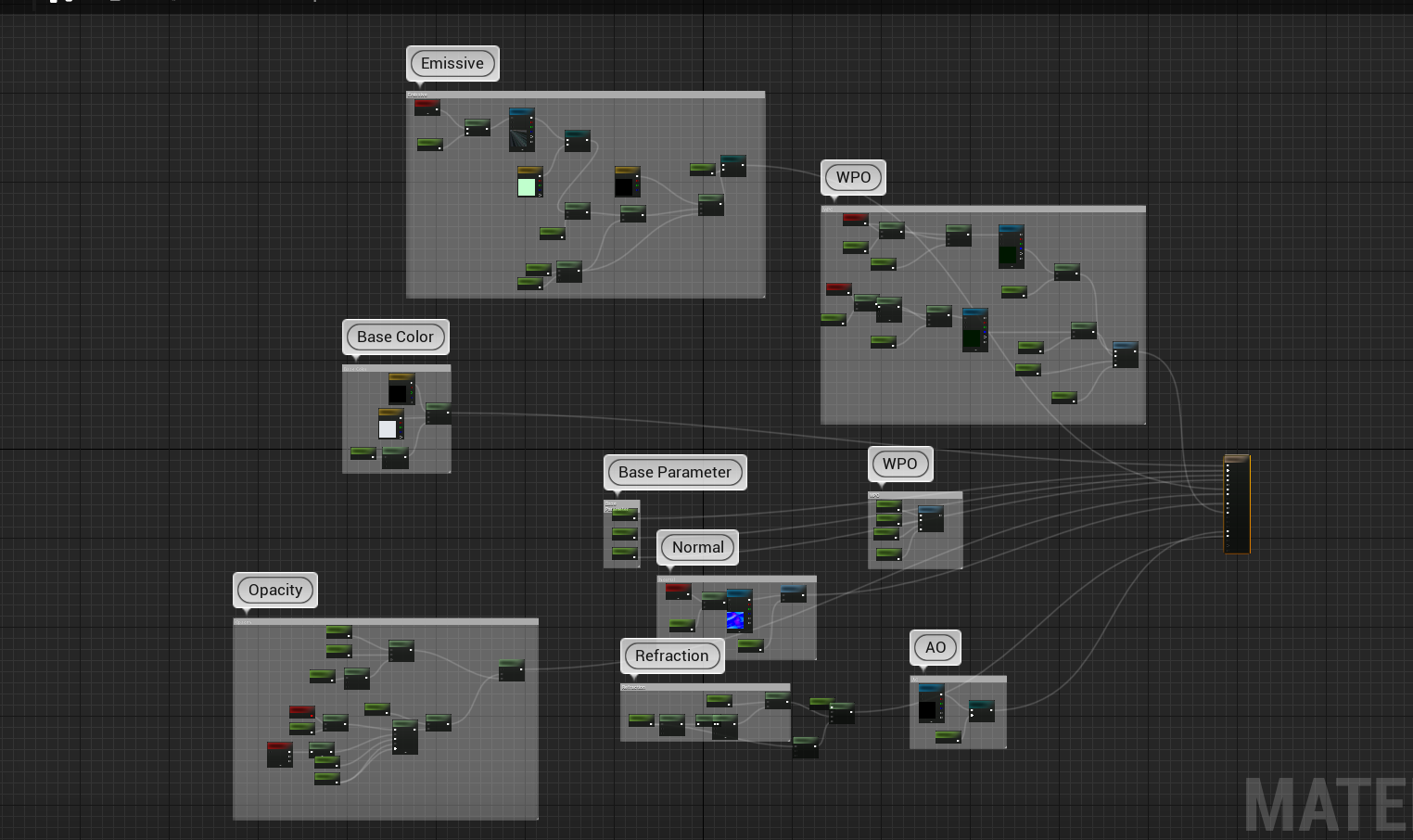The width and height of the screenshot is (1413, 840).
Task: Select the black texture sample node in AO
Action: tap(931, 703)
